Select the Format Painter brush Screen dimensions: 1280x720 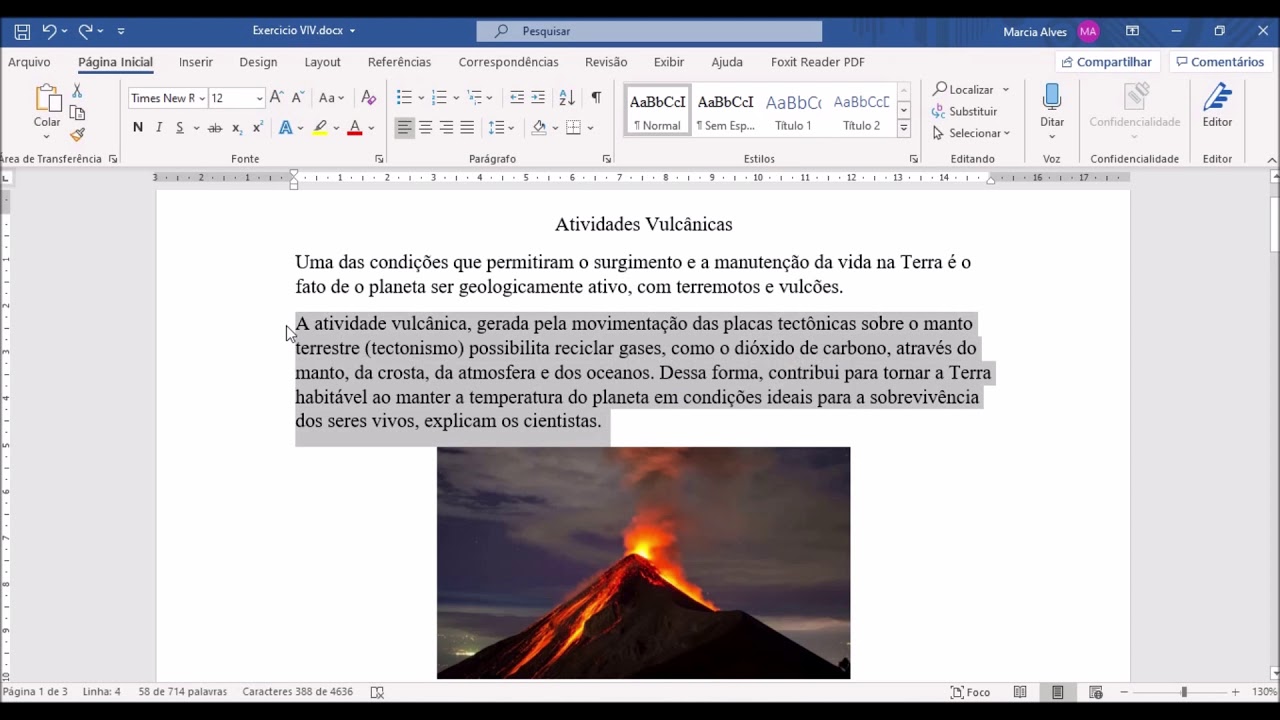(77, 134)
